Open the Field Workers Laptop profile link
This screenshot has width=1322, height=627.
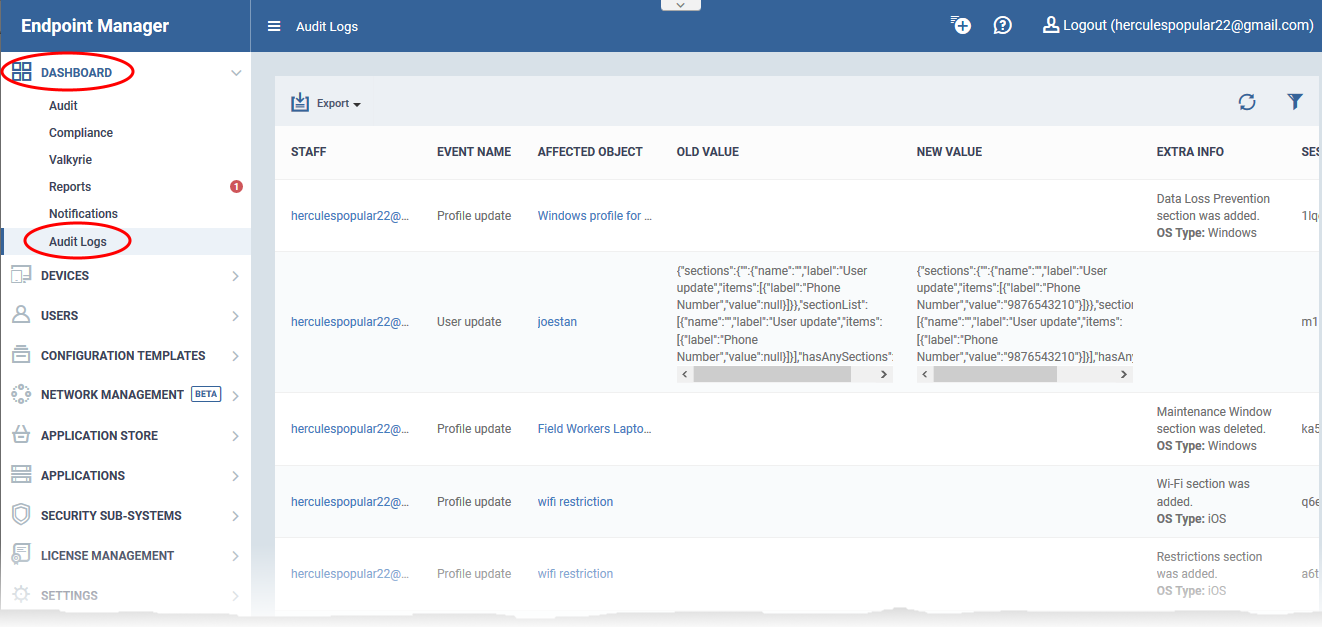[594, 429]
